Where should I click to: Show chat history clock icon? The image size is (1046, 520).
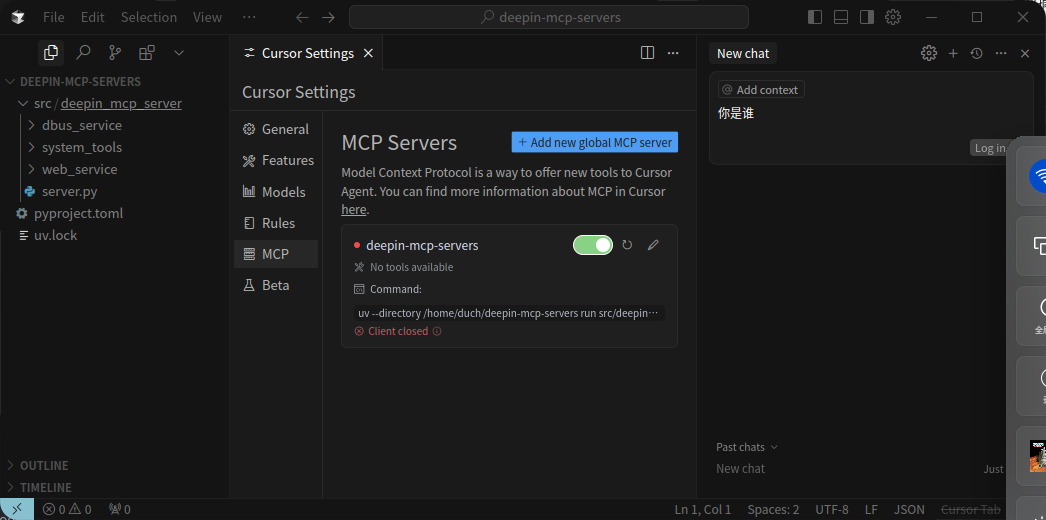tap(977, 53)
